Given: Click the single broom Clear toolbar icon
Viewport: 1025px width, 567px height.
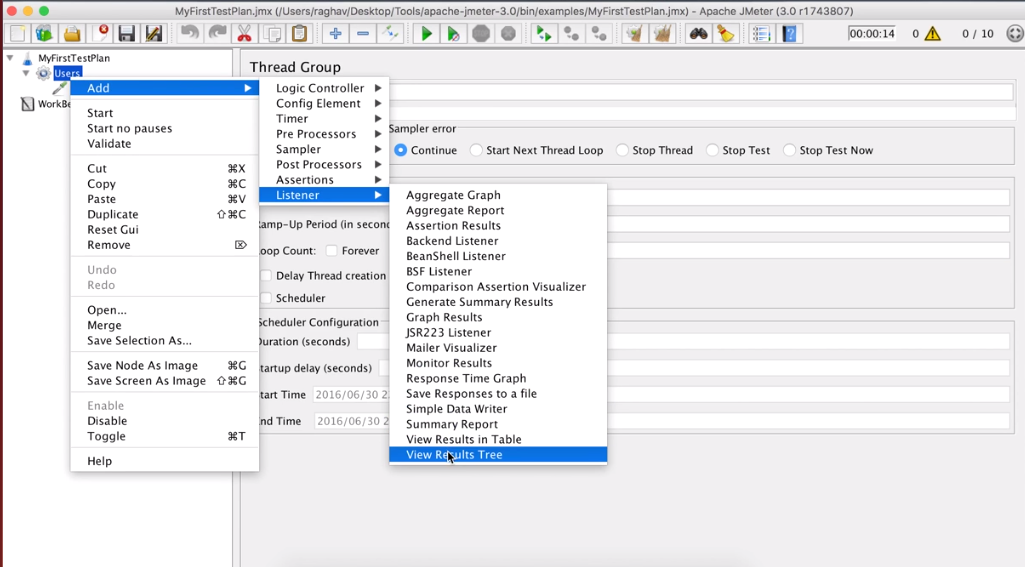Looking at the screenshot, I should (634, 33).
